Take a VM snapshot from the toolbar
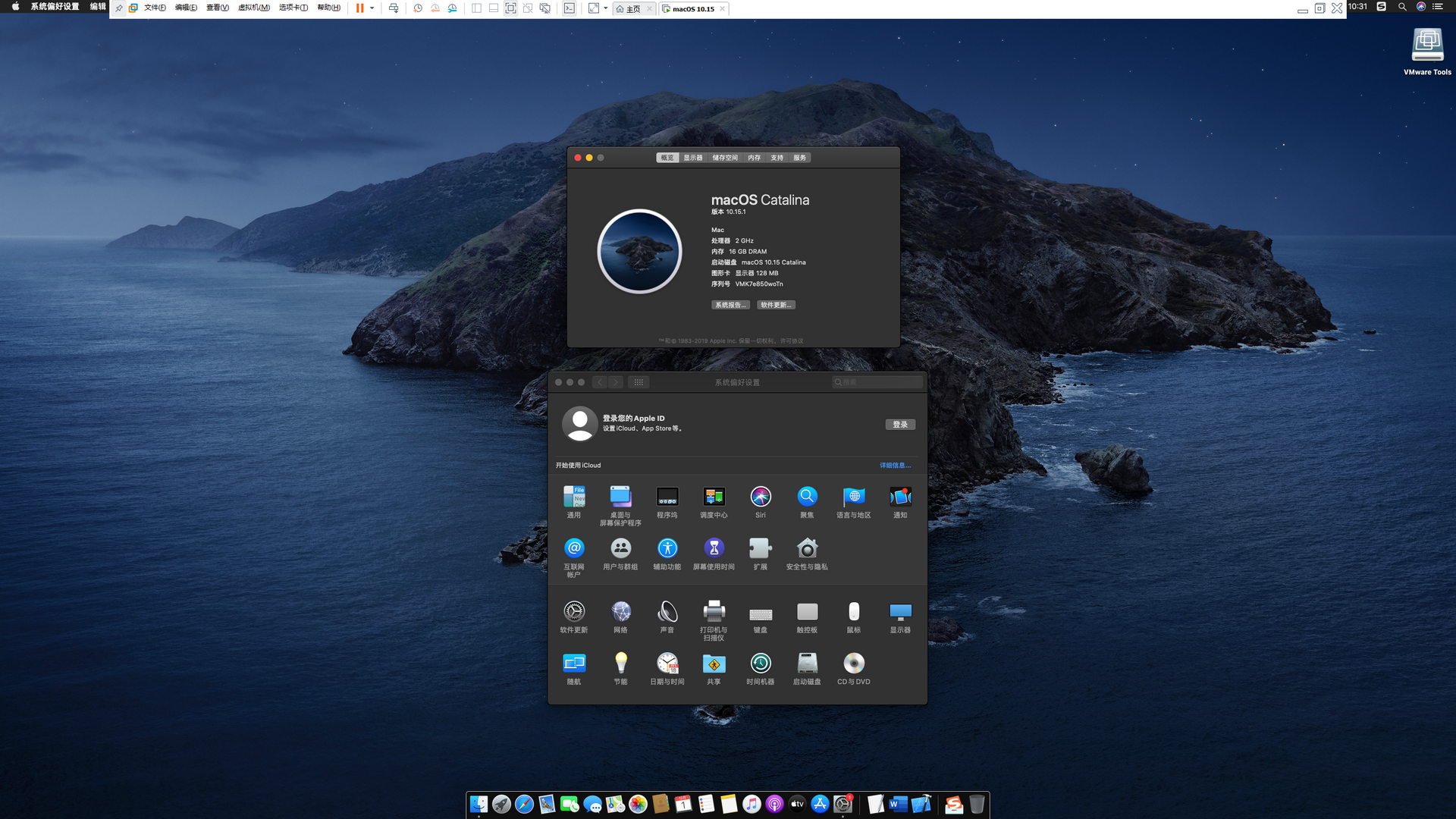This screenshot has height=819, width=1456. [x=418, y=8]
